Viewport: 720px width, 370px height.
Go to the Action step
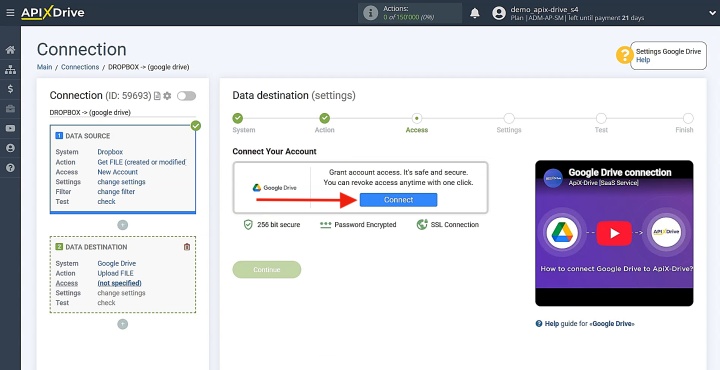(325, 118)
